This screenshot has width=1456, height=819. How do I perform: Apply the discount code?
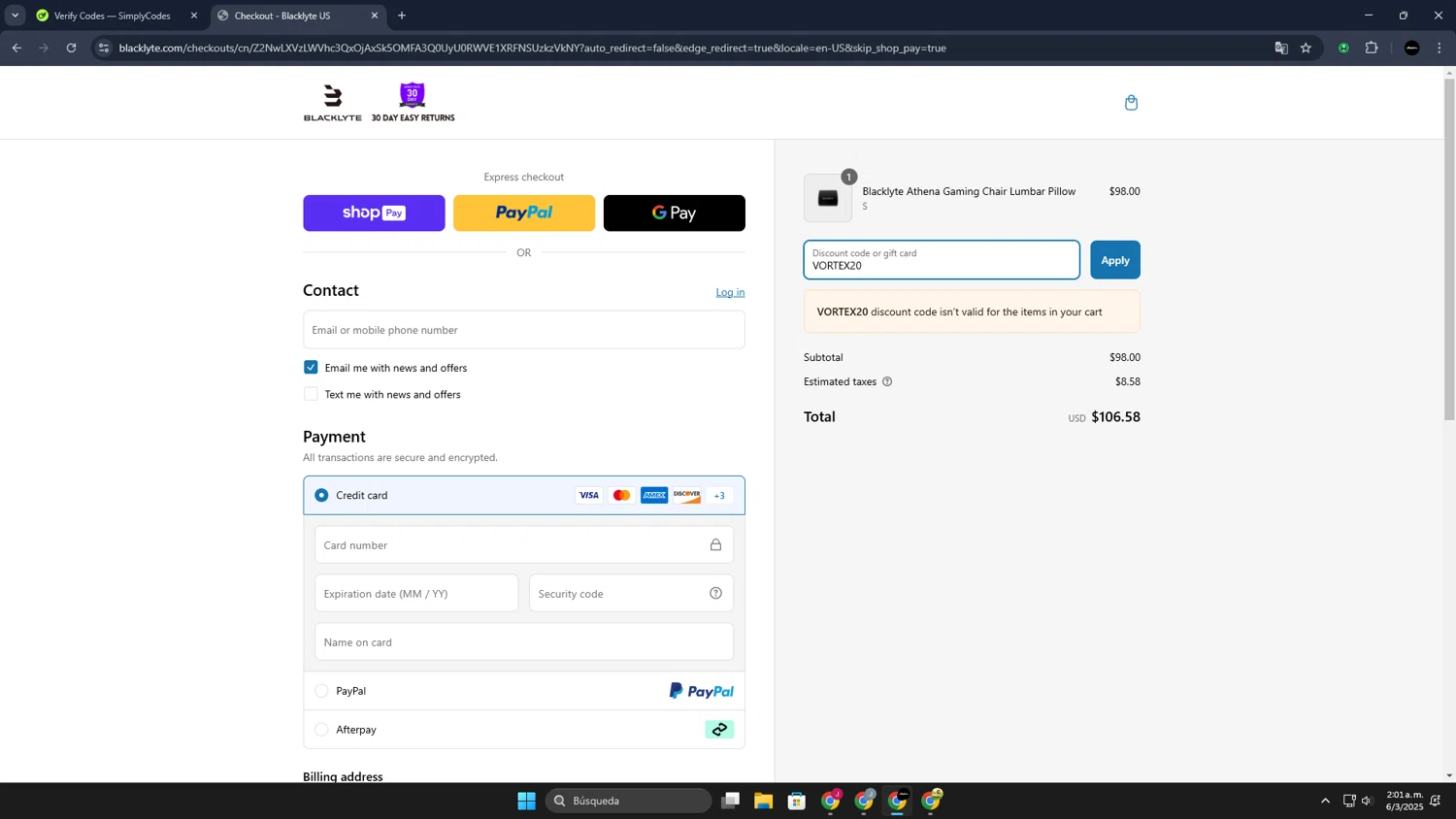(1115, 260)
